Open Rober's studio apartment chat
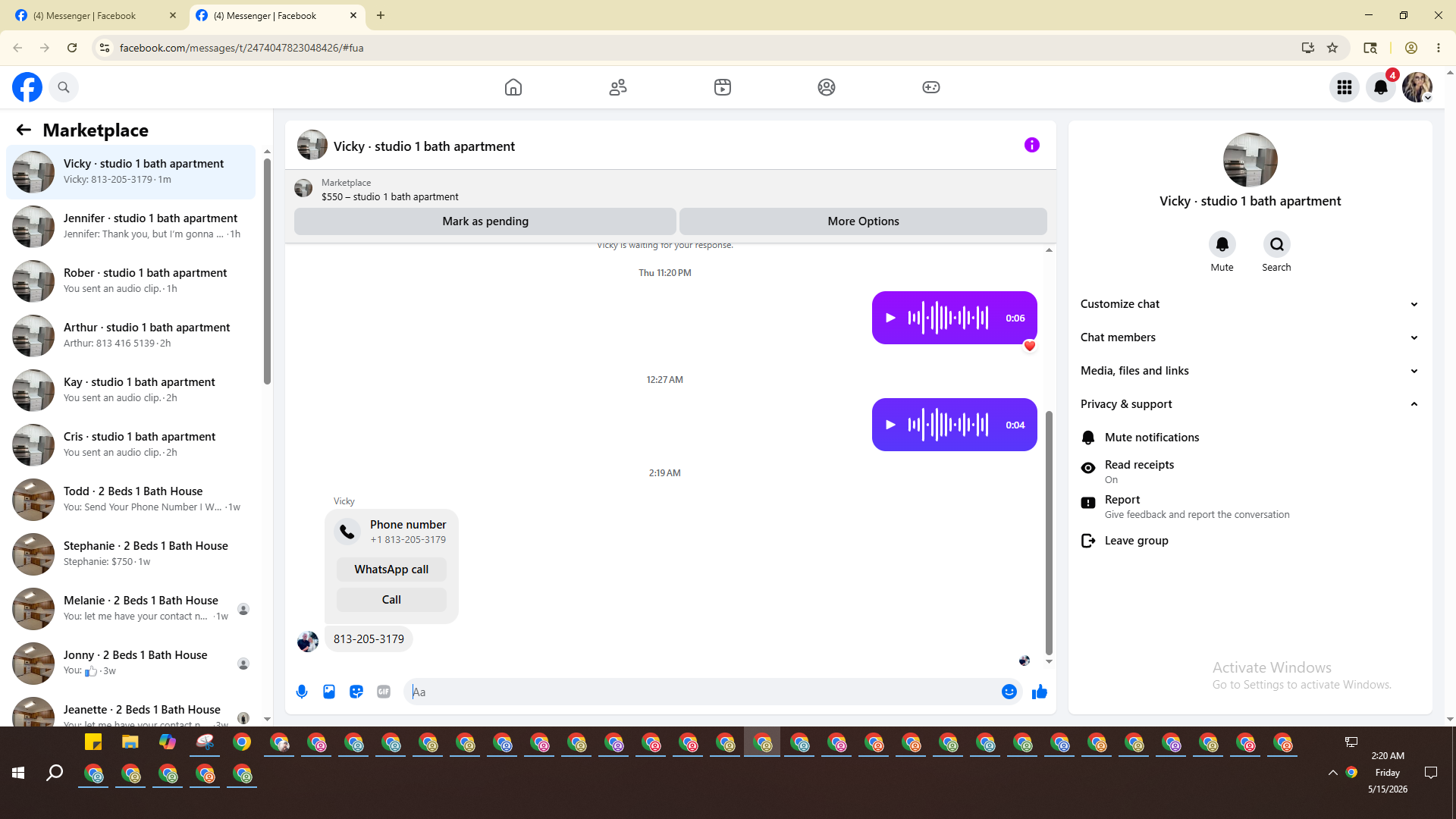 pyautogui.click(x=131, y=281)
